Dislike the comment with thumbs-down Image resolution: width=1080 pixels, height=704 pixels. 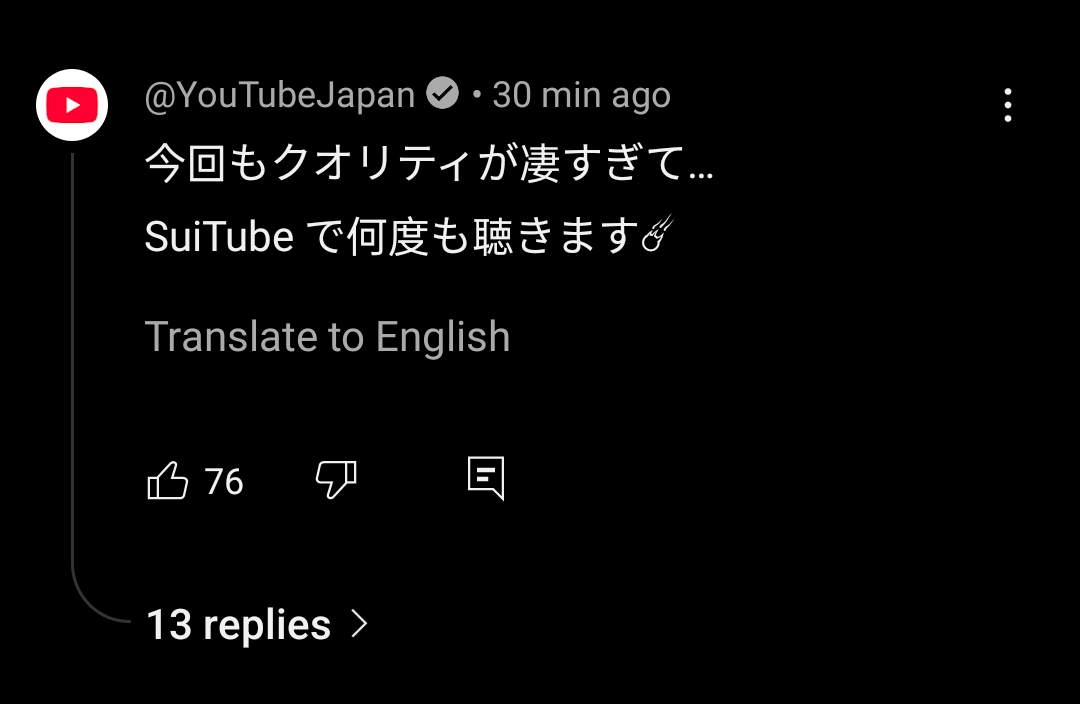336,481
